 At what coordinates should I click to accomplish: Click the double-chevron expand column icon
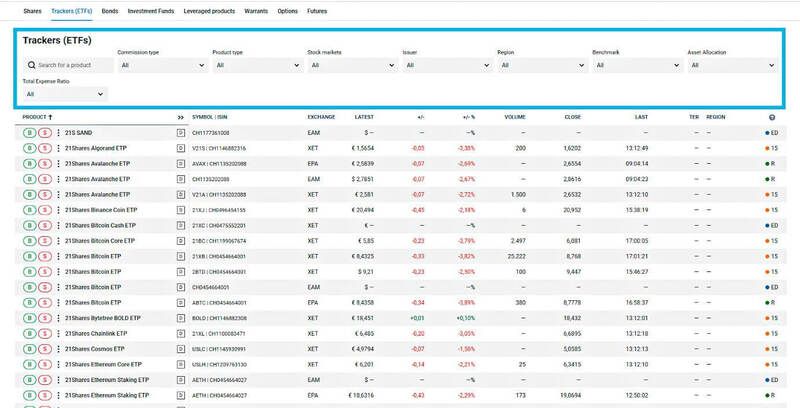(181, 117)
